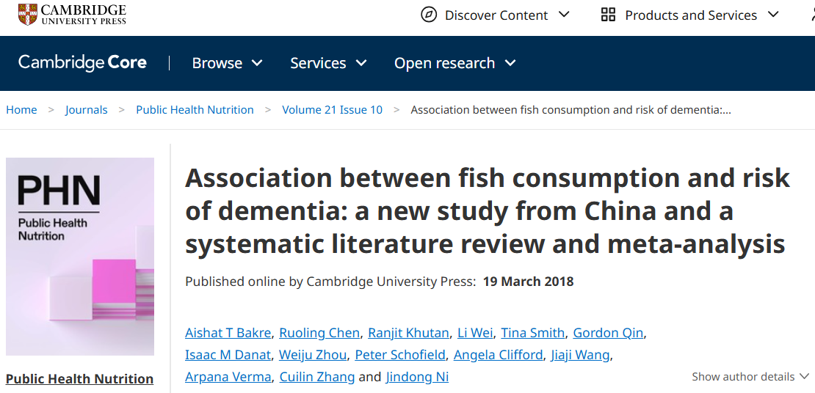The width and height of the screenshot is (815, 393).
Task: Click the Discover Content compass icon
Action: pos(428,15)
